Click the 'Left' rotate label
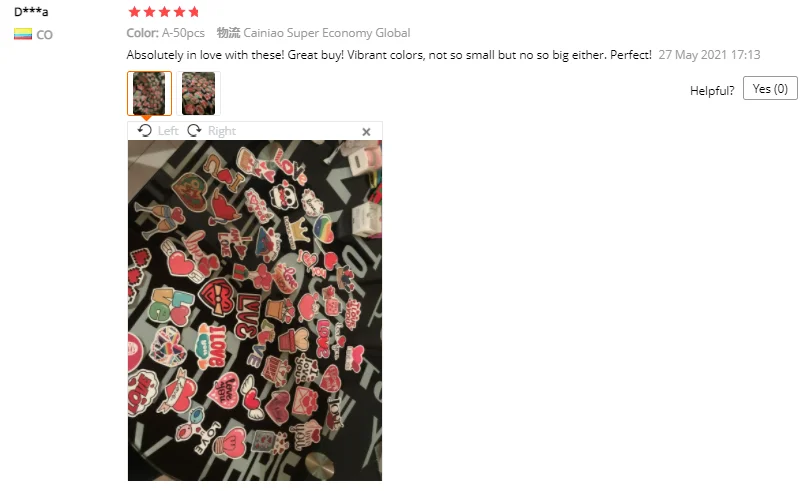806x491 pixels. (168, 131)
